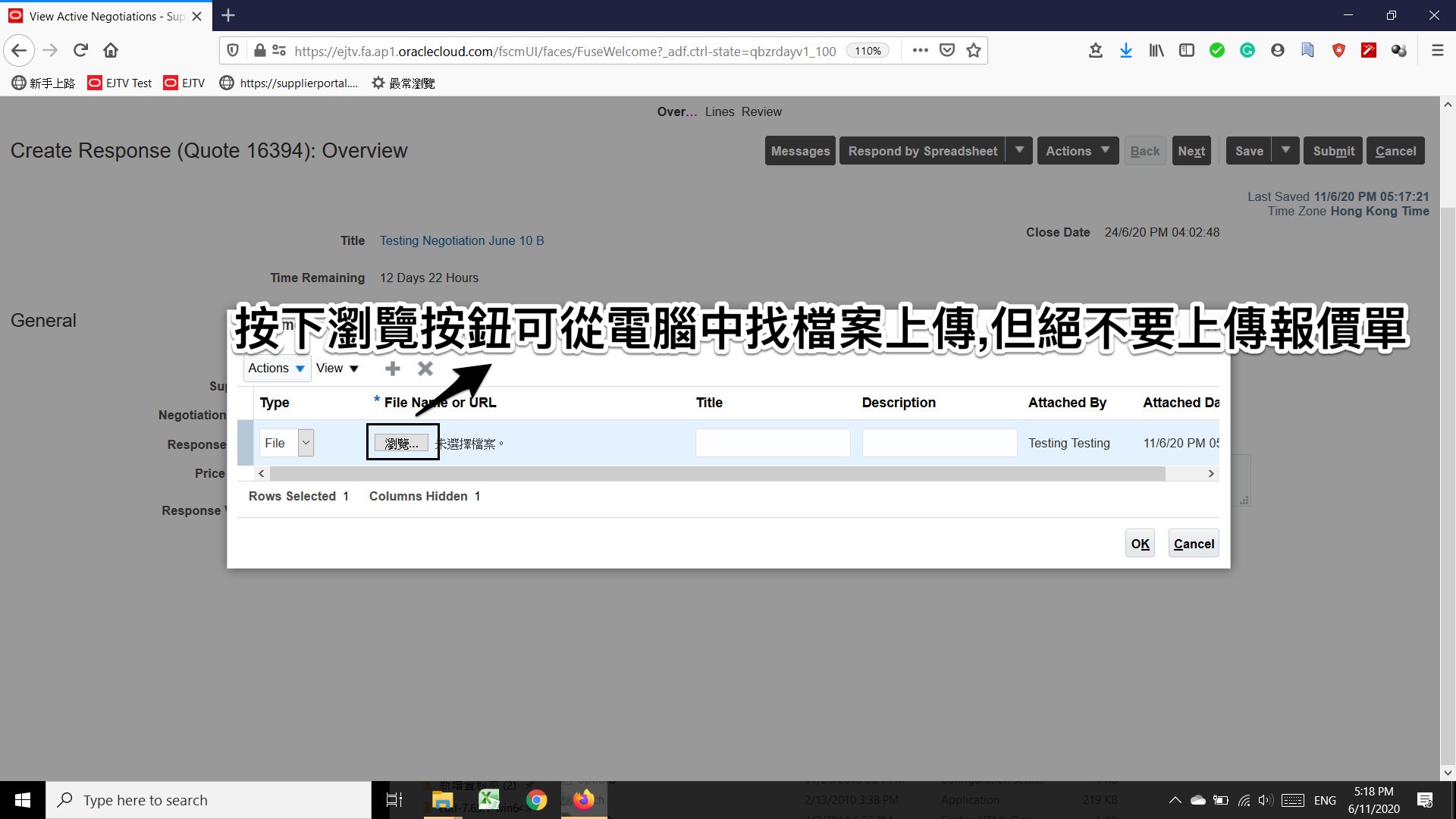This screenshot has height=819, width=1456.
Task: Click the red shield extension icon
Action: point(1338,51)
